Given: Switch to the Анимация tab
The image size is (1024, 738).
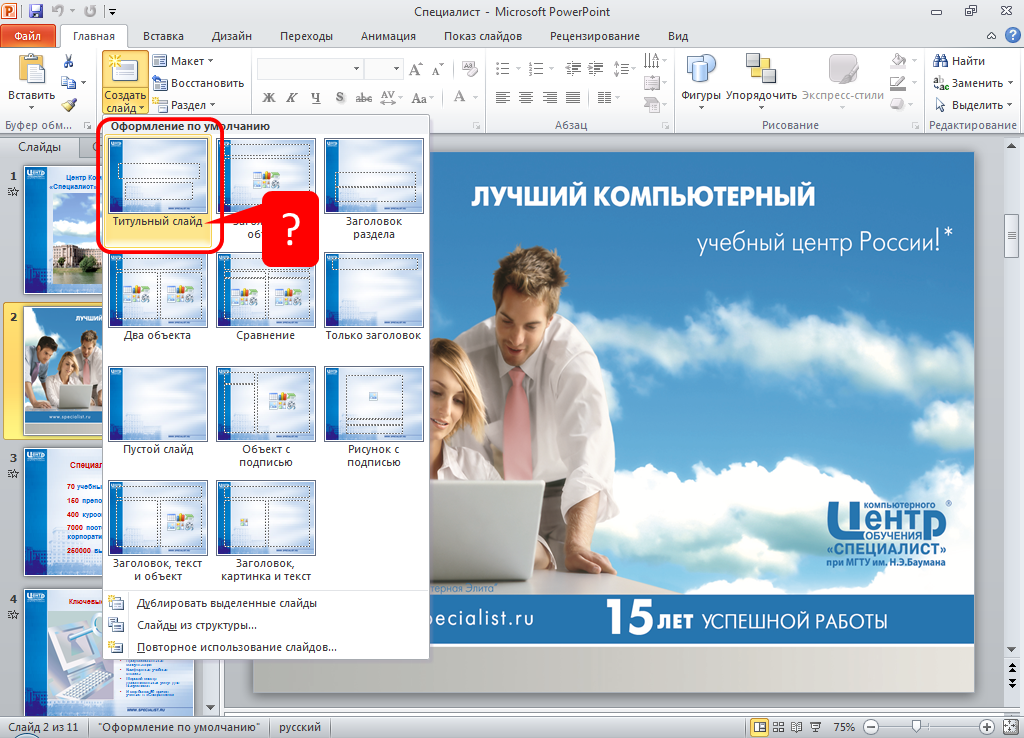Looking at the screenshot, I should tap(389, 36).
